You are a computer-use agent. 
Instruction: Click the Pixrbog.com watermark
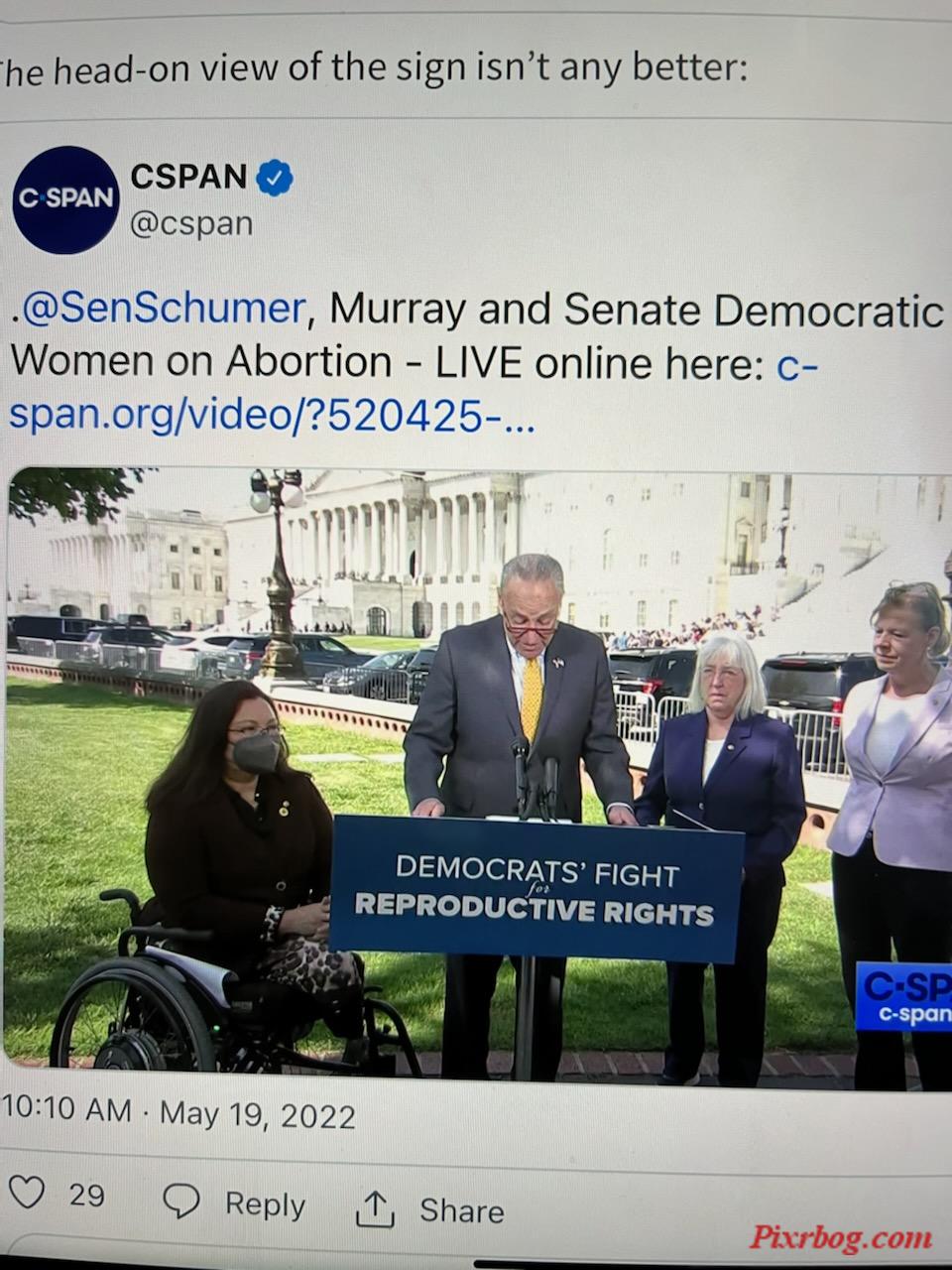[x=841, y=1237]
